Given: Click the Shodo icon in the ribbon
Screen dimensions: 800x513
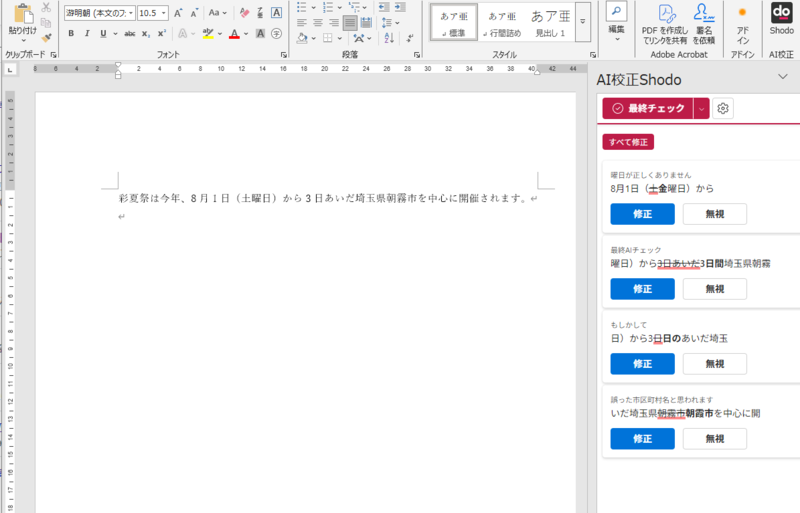Looking at the screenshot, I should [x=782, y=19].
